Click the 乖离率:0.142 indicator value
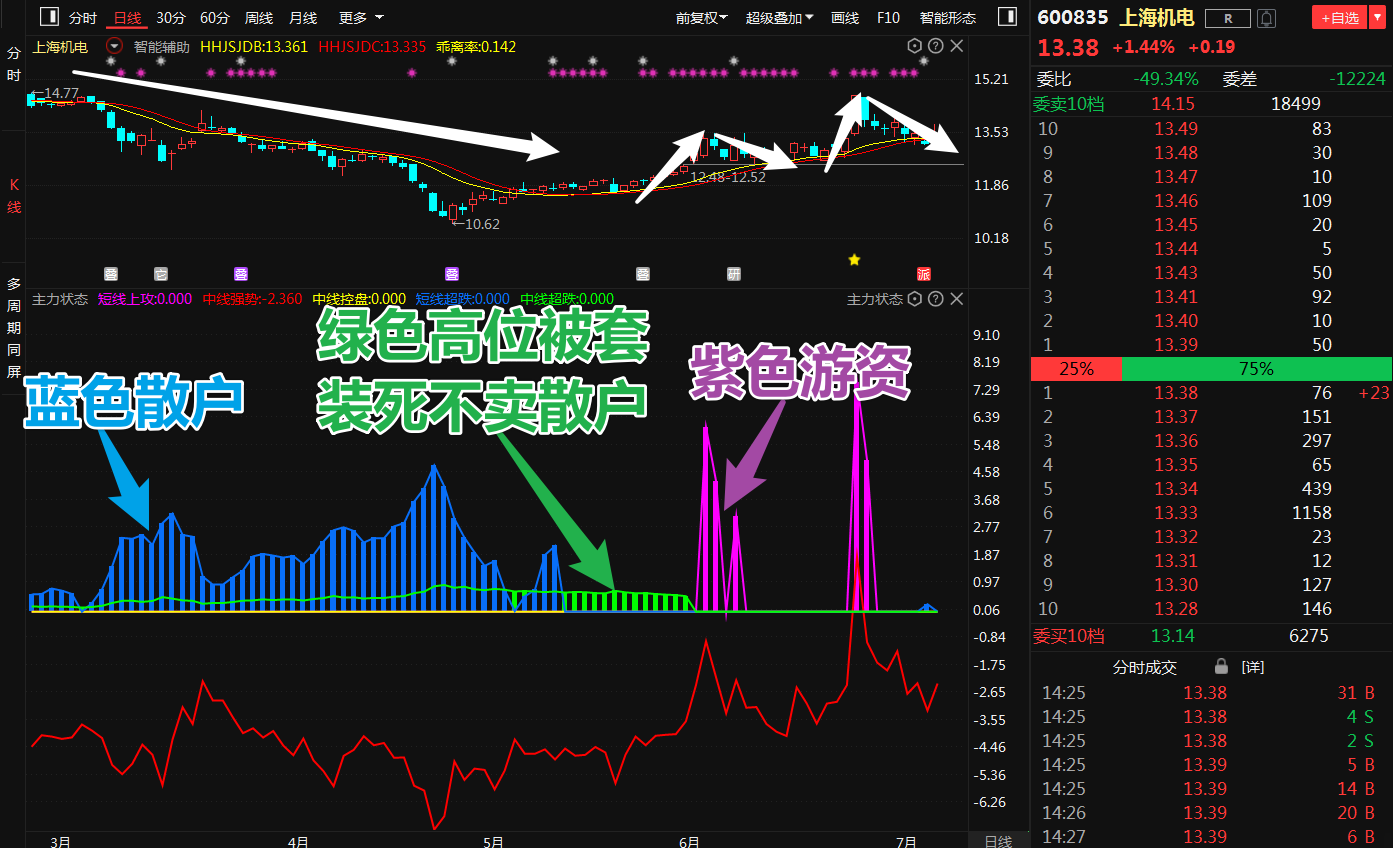 [x=476, y=46]
